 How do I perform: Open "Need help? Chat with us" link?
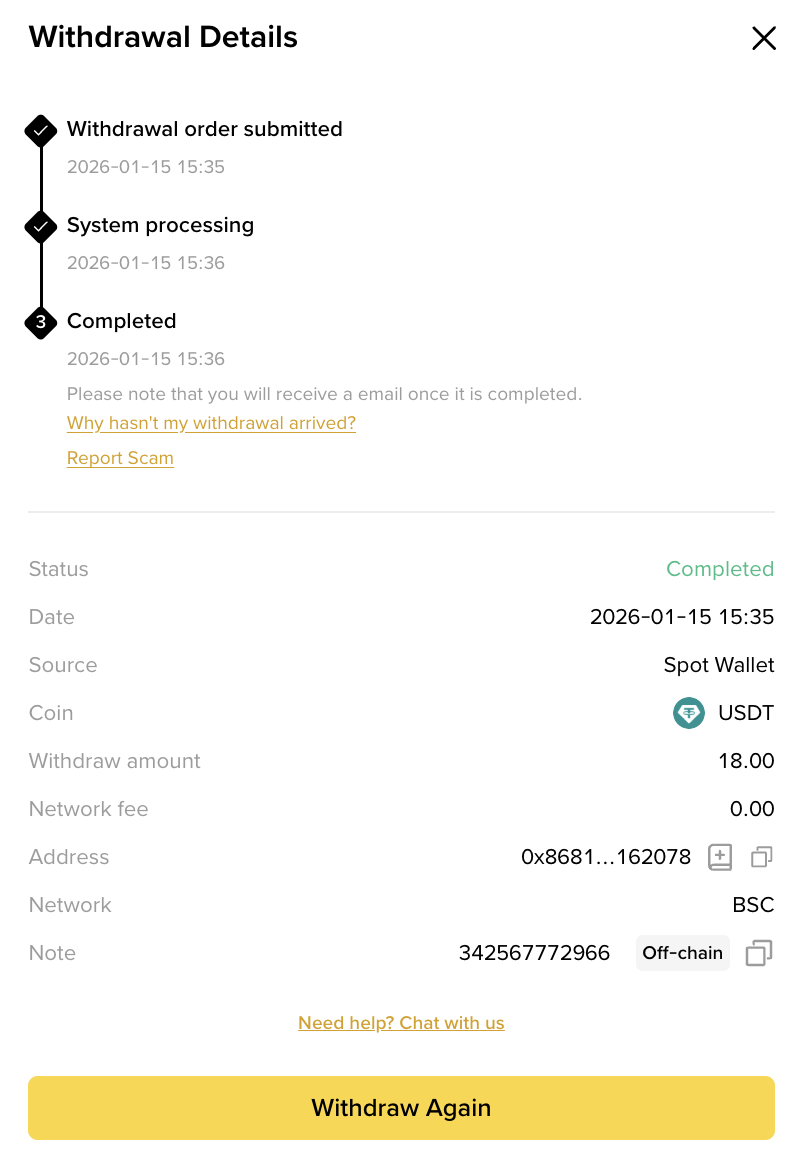[x=401, y=1023]
